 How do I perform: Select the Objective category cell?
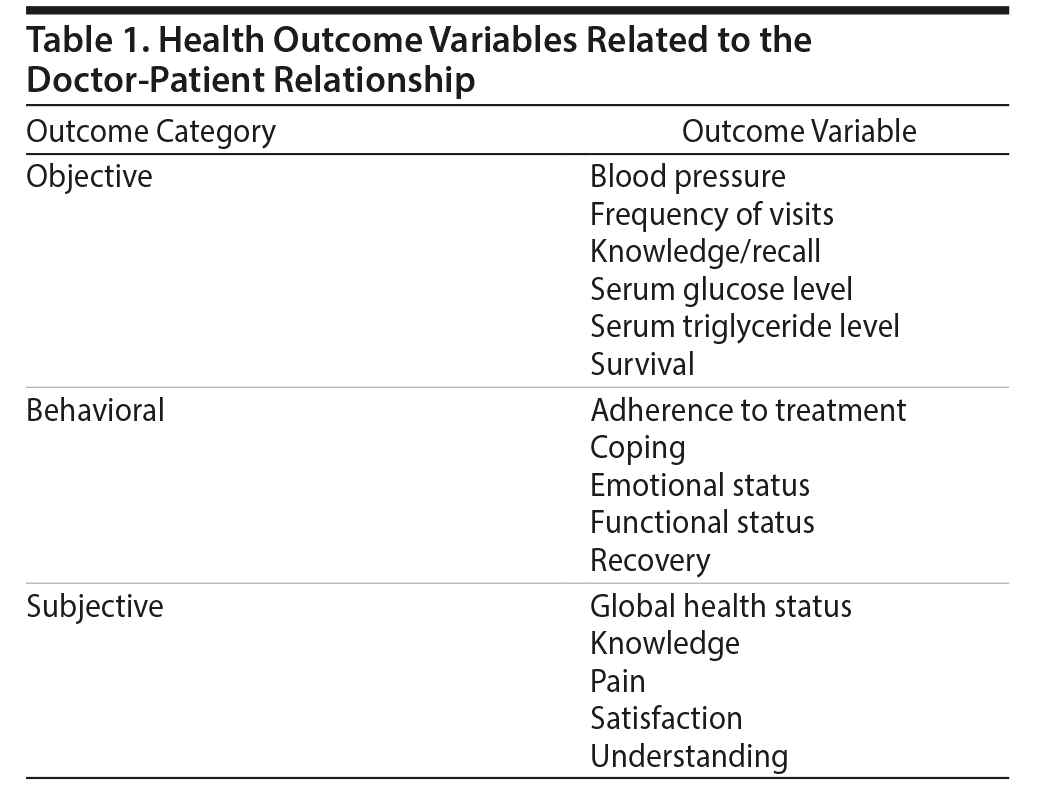(x=90, y=177)
